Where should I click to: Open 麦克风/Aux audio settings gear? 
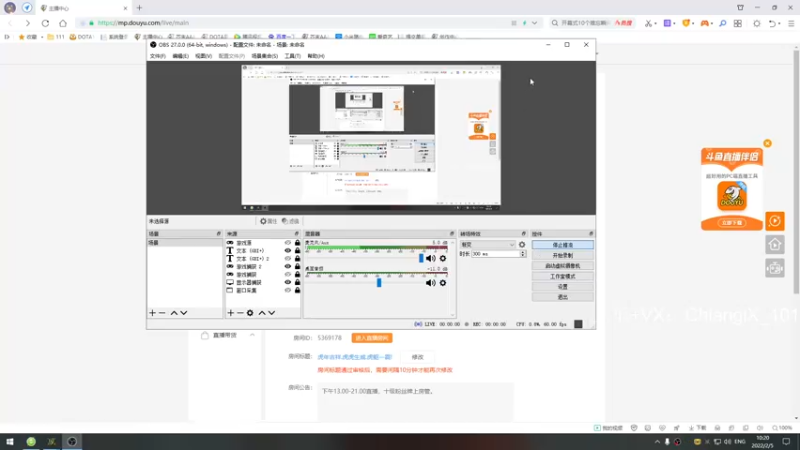click(443, 258)
